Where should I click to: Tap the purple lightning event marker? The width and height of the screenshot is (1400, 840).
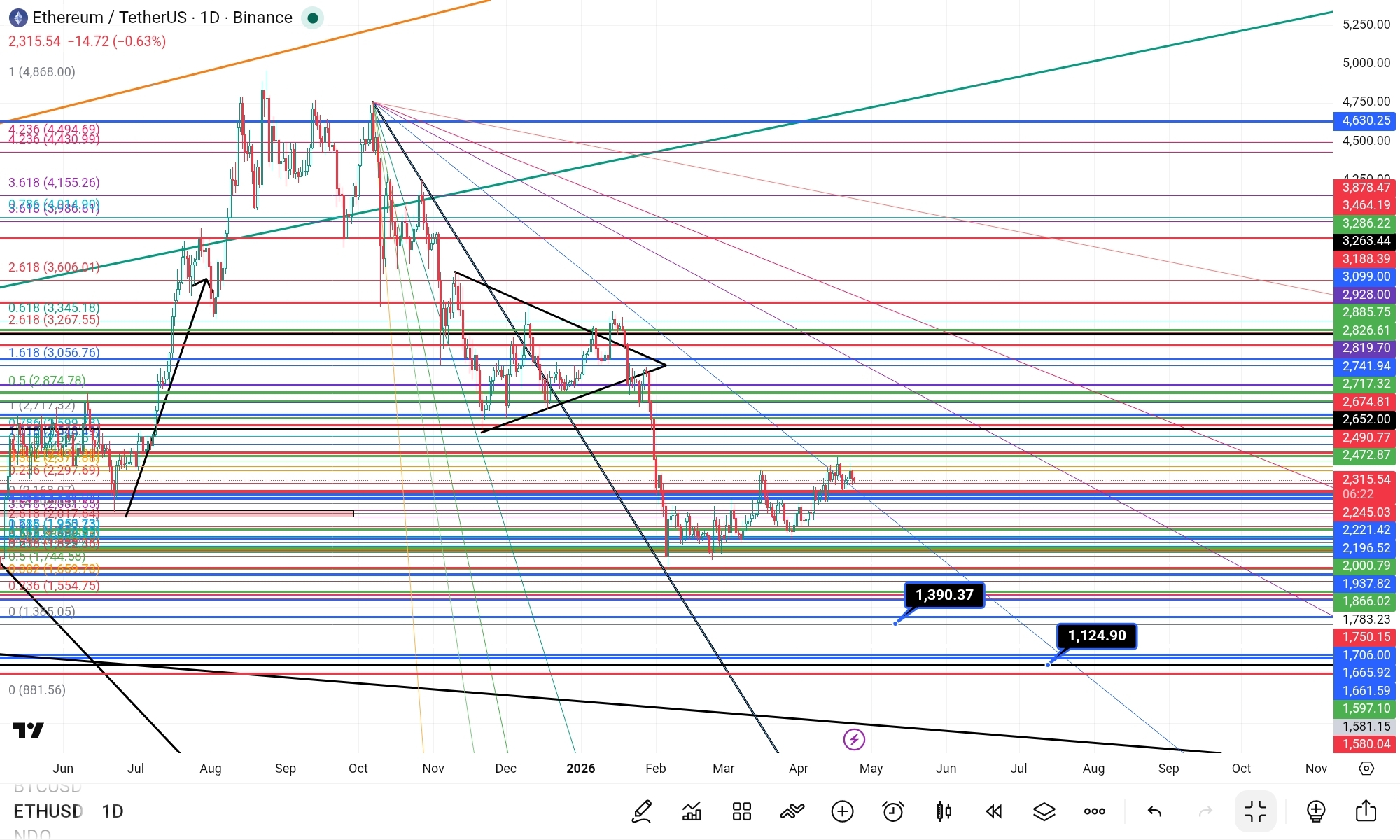coord(854,739)
